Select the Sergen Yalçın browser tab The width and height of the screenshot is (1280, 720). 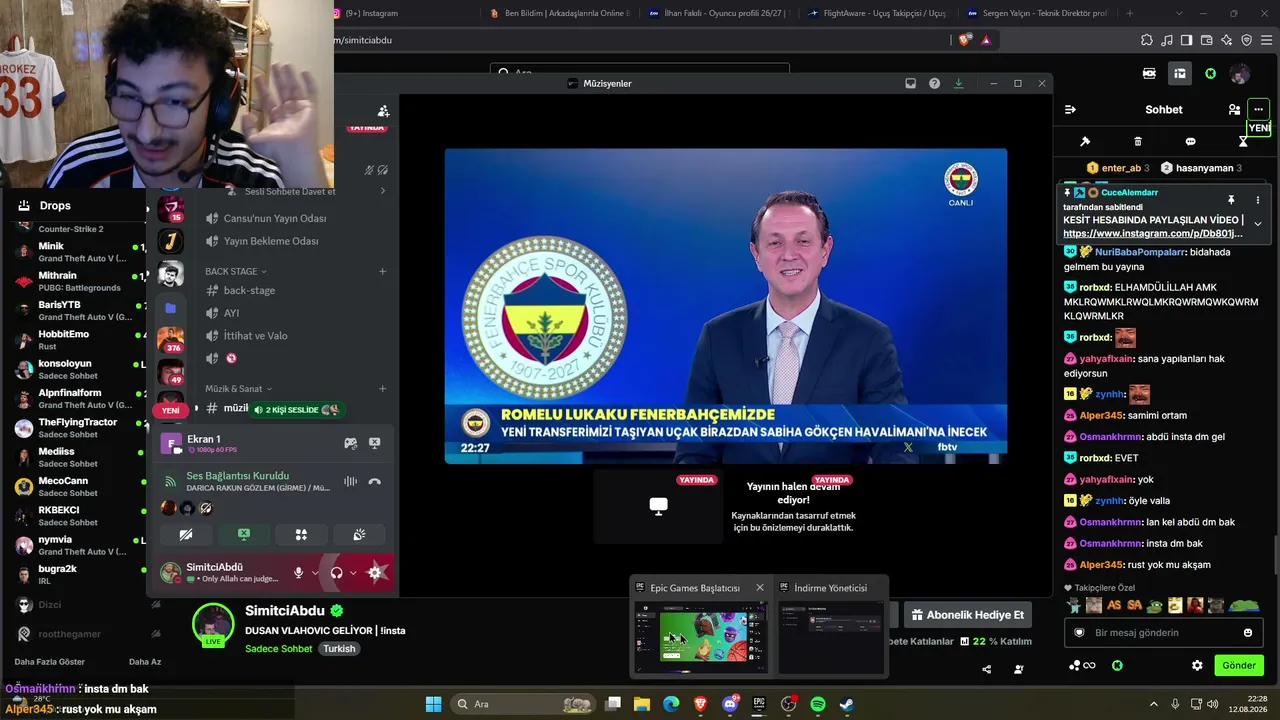(1038, 13)
